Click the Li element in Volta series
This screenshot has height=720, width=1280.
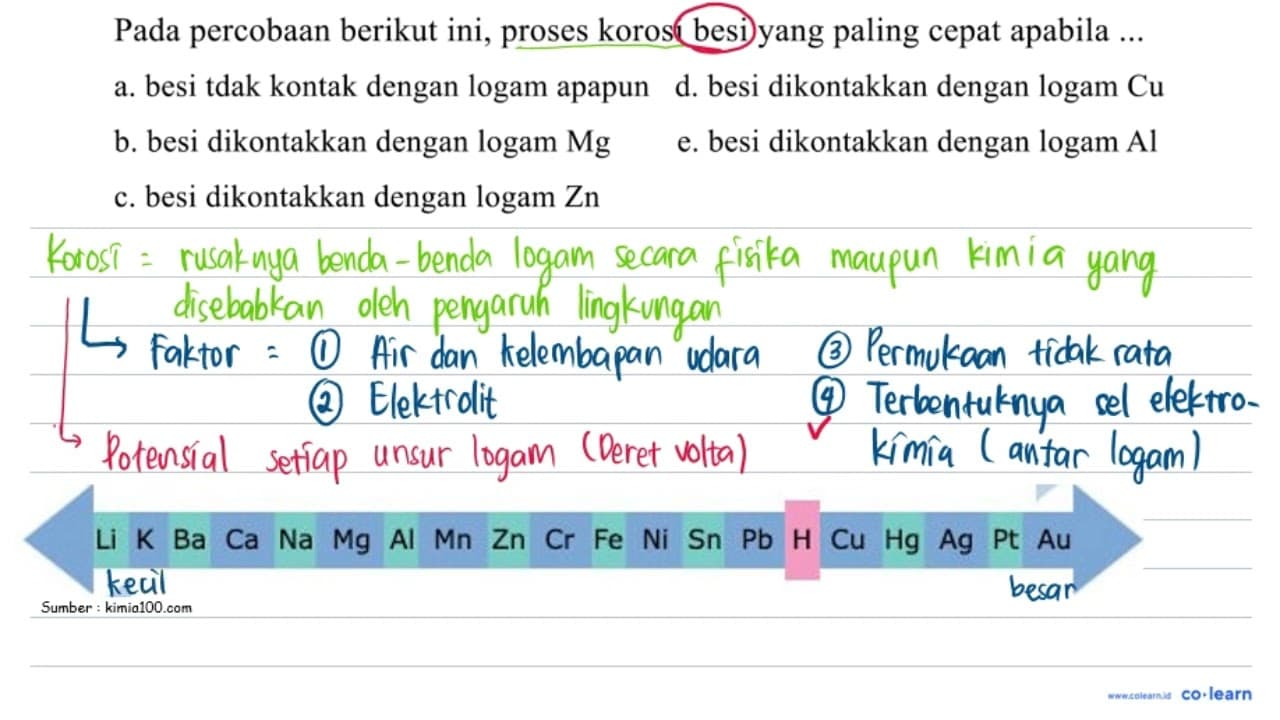click(x=107, y=540)
